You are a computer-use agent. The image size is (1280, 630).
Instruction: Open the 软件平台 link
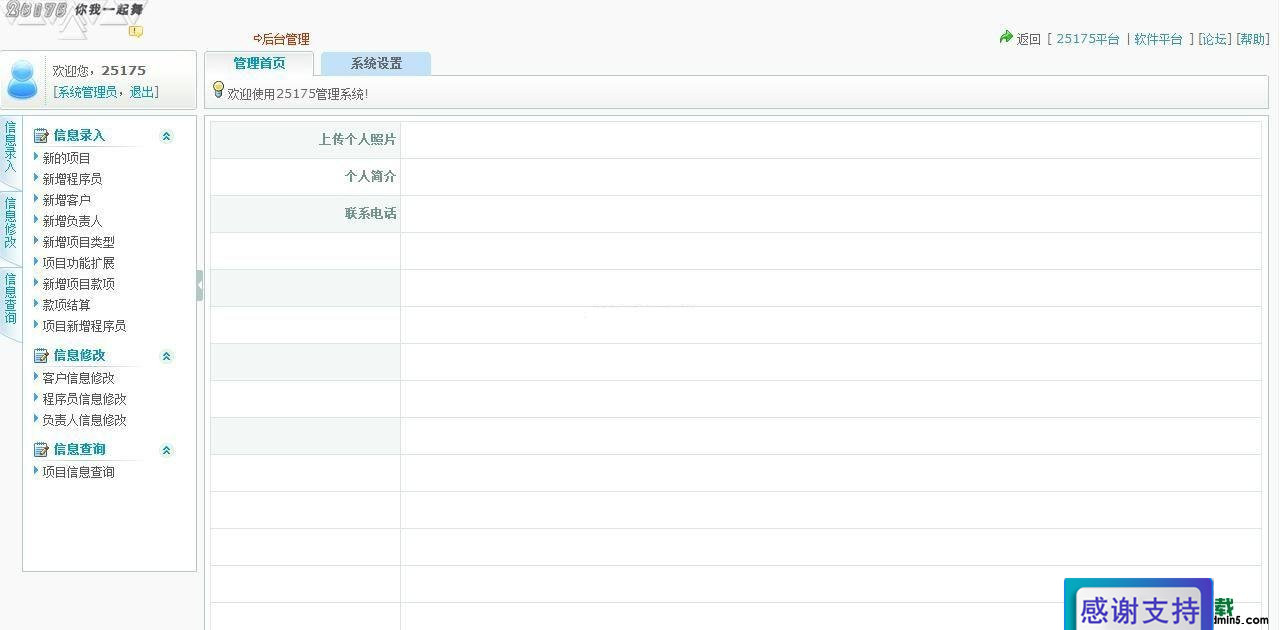coord(1158,39)
